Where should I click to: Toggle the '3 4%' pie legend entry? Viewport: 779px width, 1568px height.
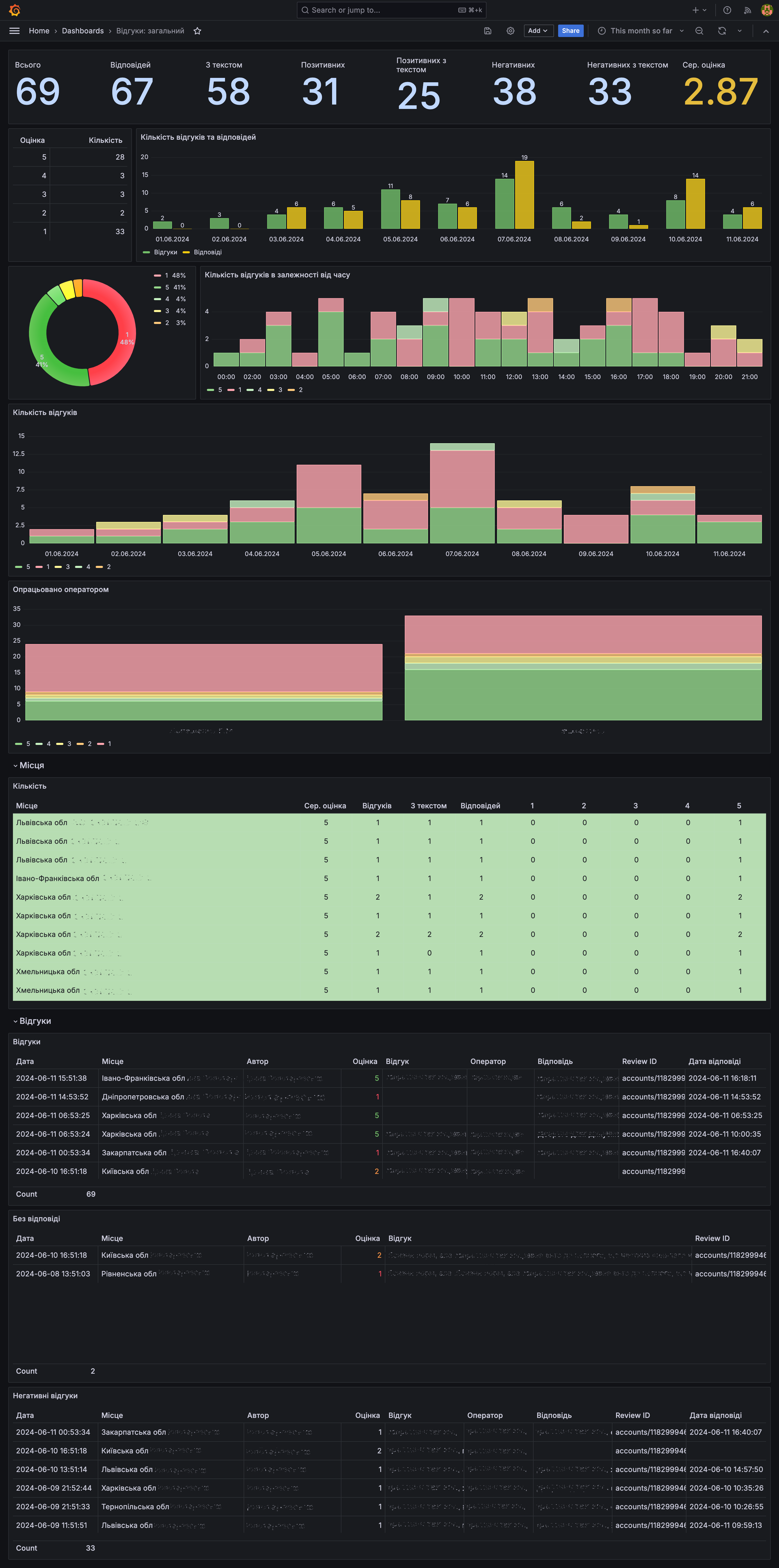[x=170, y=311]
